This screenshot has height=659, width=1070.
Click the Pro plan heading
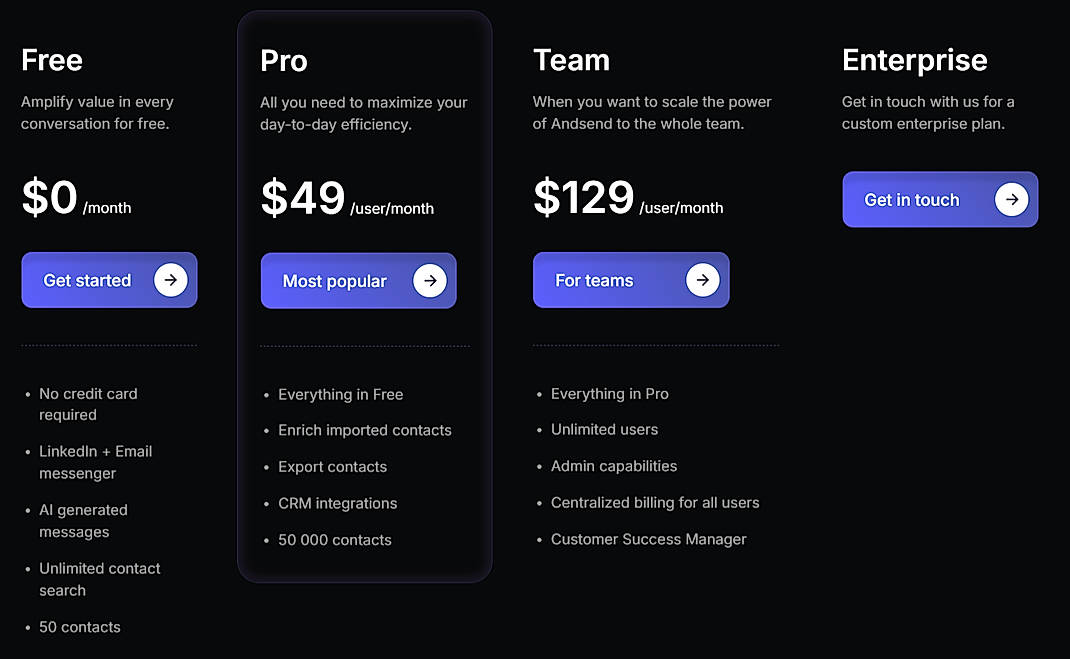283,60
